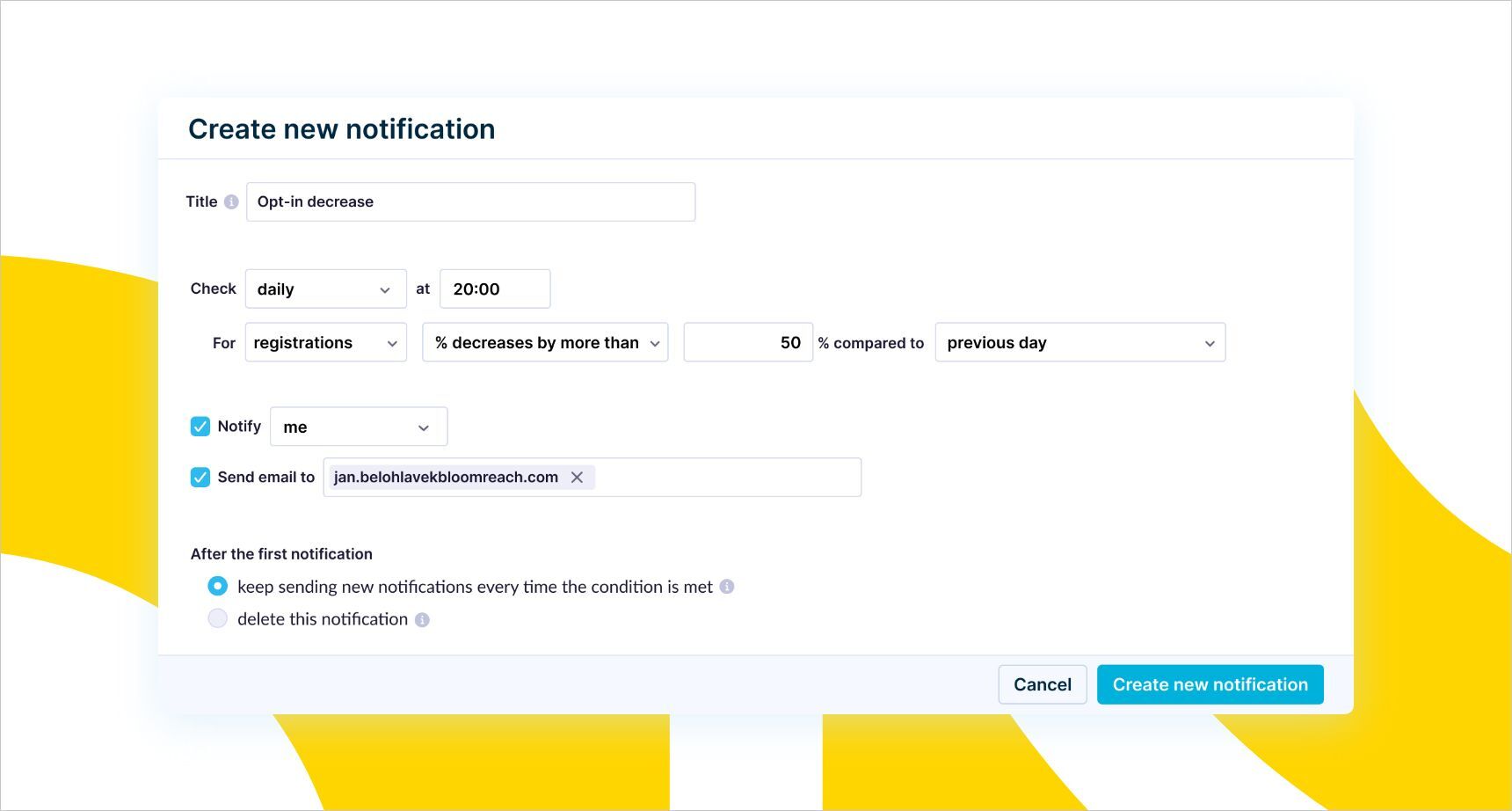Click the threshold percentage field showing 50
Image resolution: width=1512 pixels, height=811 pixels.
coord(748,342)
